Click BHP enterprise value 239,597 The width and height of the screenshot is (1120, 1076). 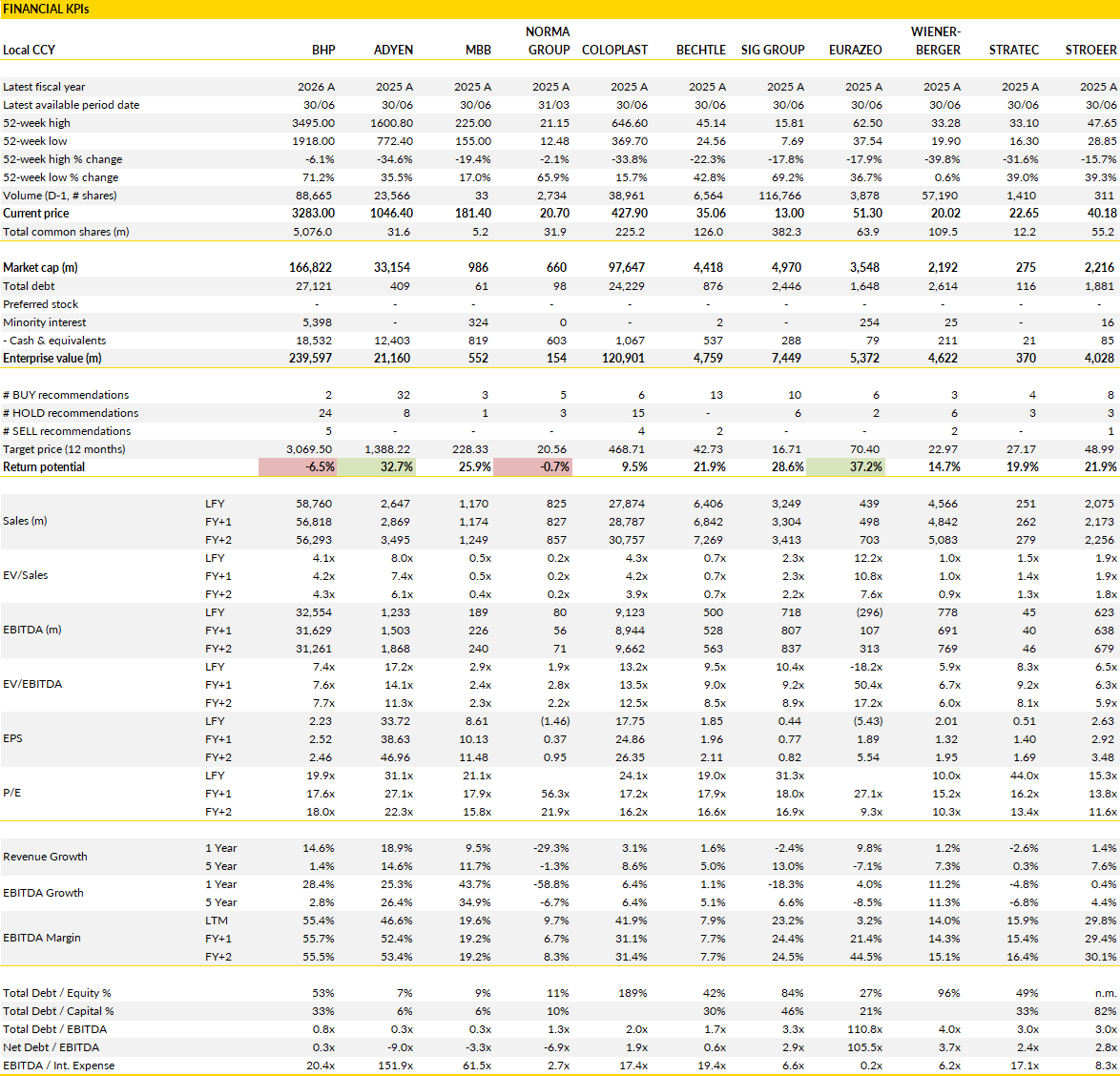pyautogui.click(x=310, y=358)
